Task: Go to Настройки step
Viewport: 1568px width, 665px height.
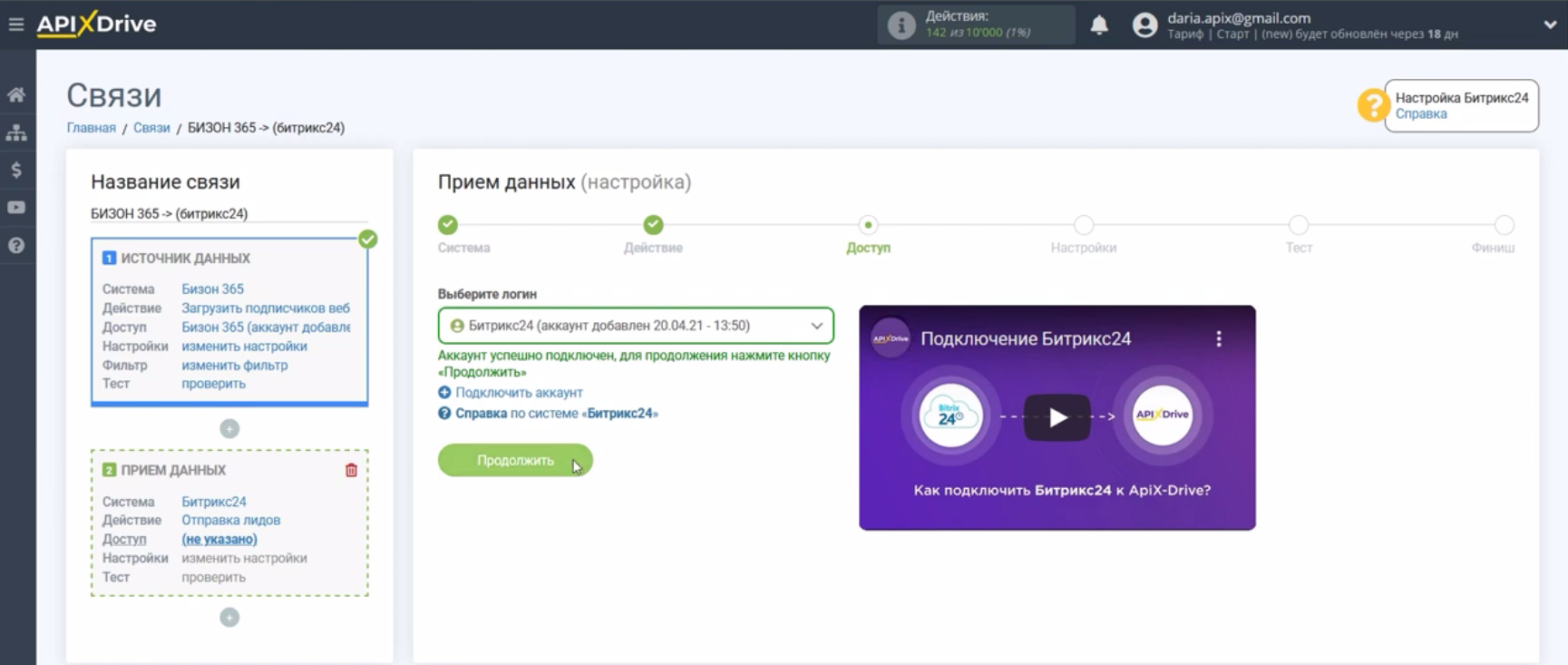Action: [1083, 225]
